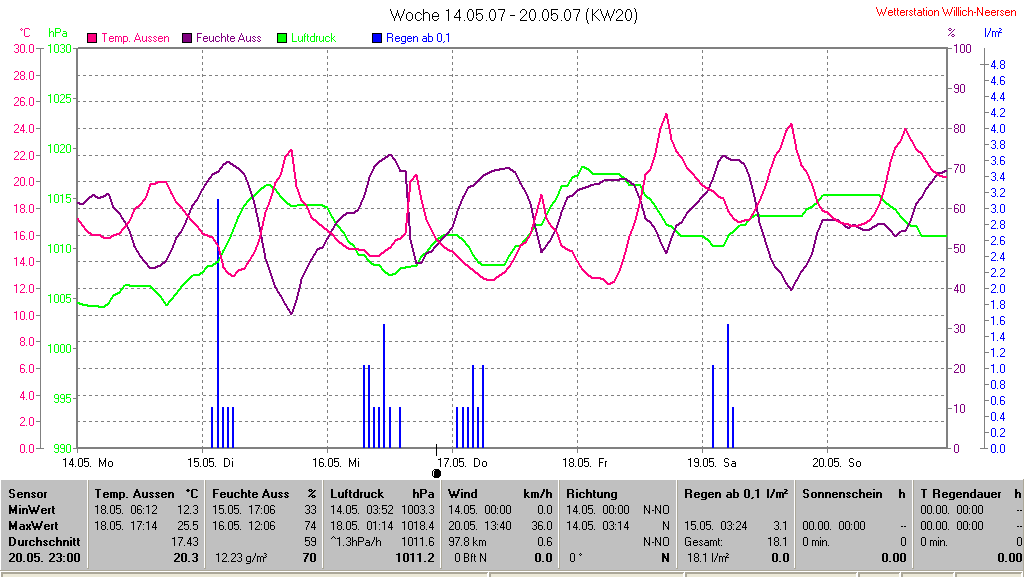Click the Sonnenschein column header
1024x577 pixels.
(854, 494)
